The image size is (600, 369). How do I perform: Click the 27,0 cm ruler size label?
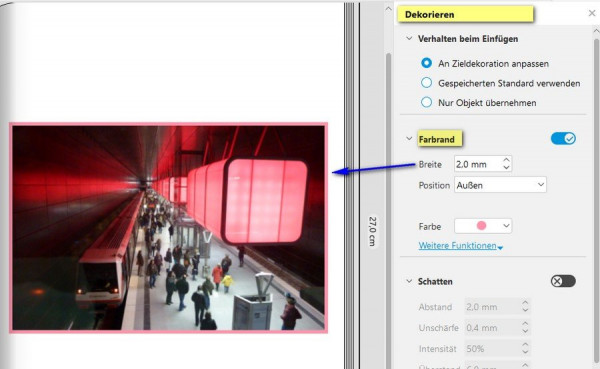click(x=372, y=231)
